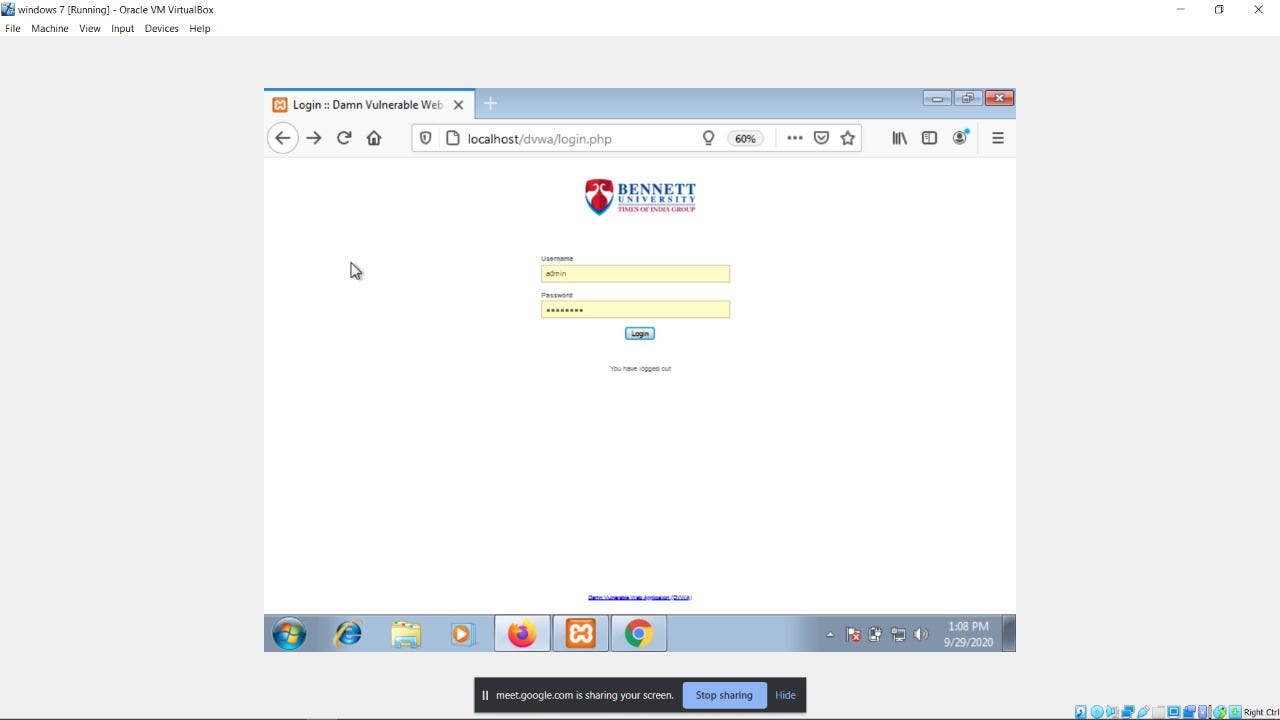Click the page info icon beside URL
The image size is (1280, 720).
452,138
